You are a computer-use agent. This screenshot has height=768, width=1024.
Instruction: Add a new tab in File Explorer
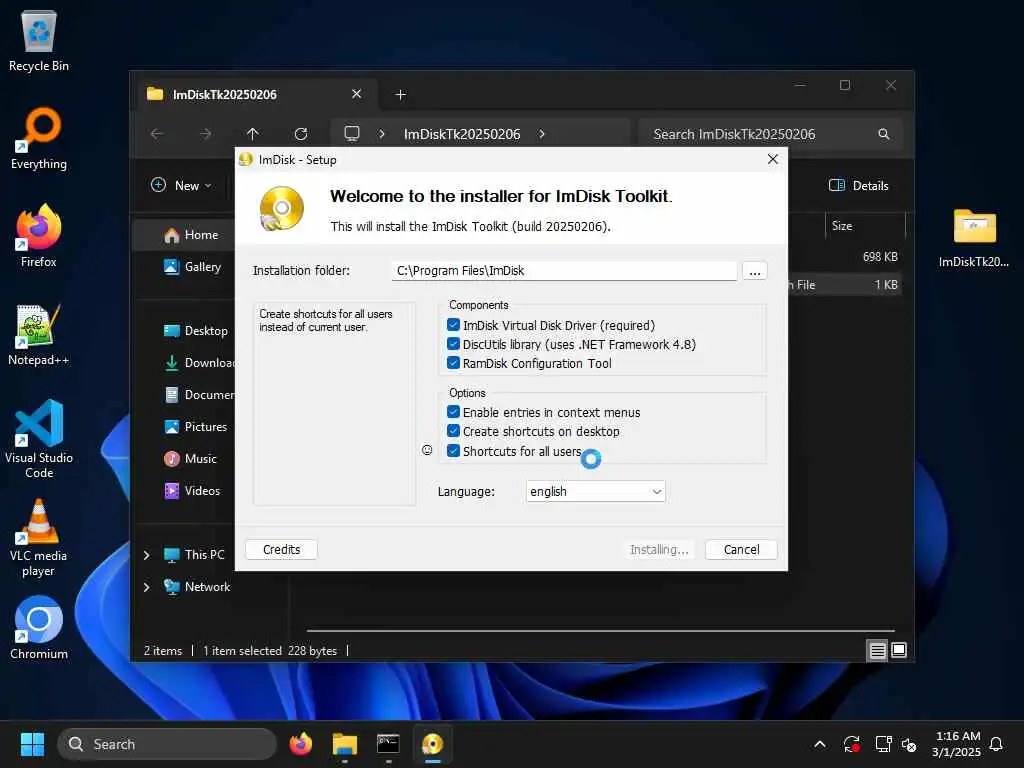400,95
